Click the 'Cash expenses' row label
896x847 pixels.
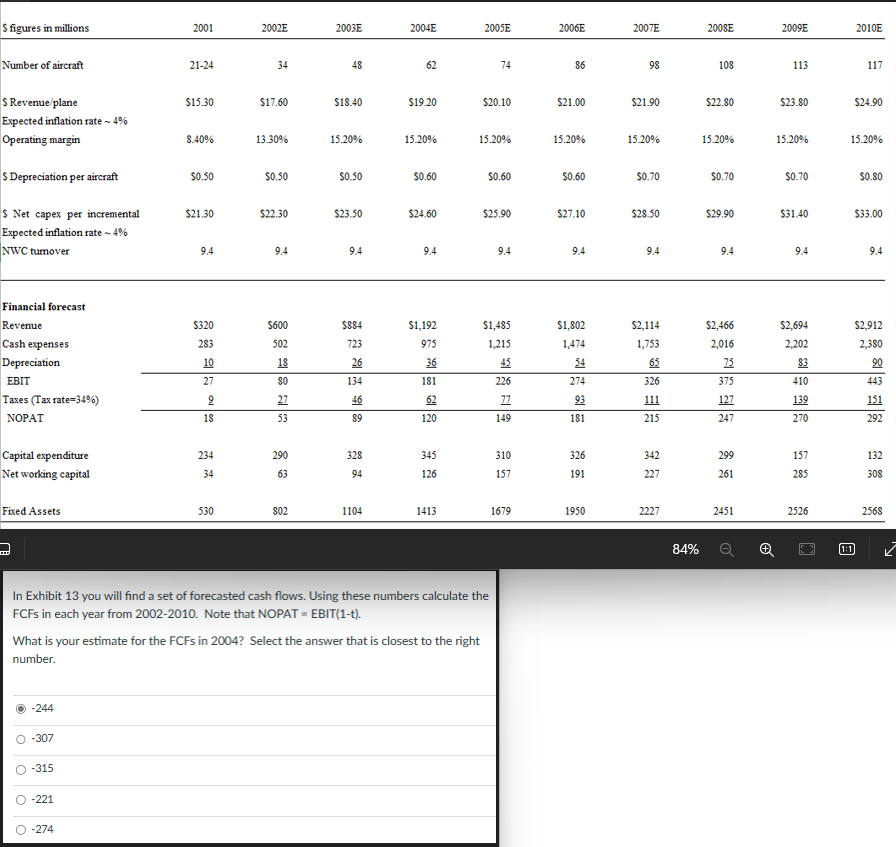click(x=35, y=344)
